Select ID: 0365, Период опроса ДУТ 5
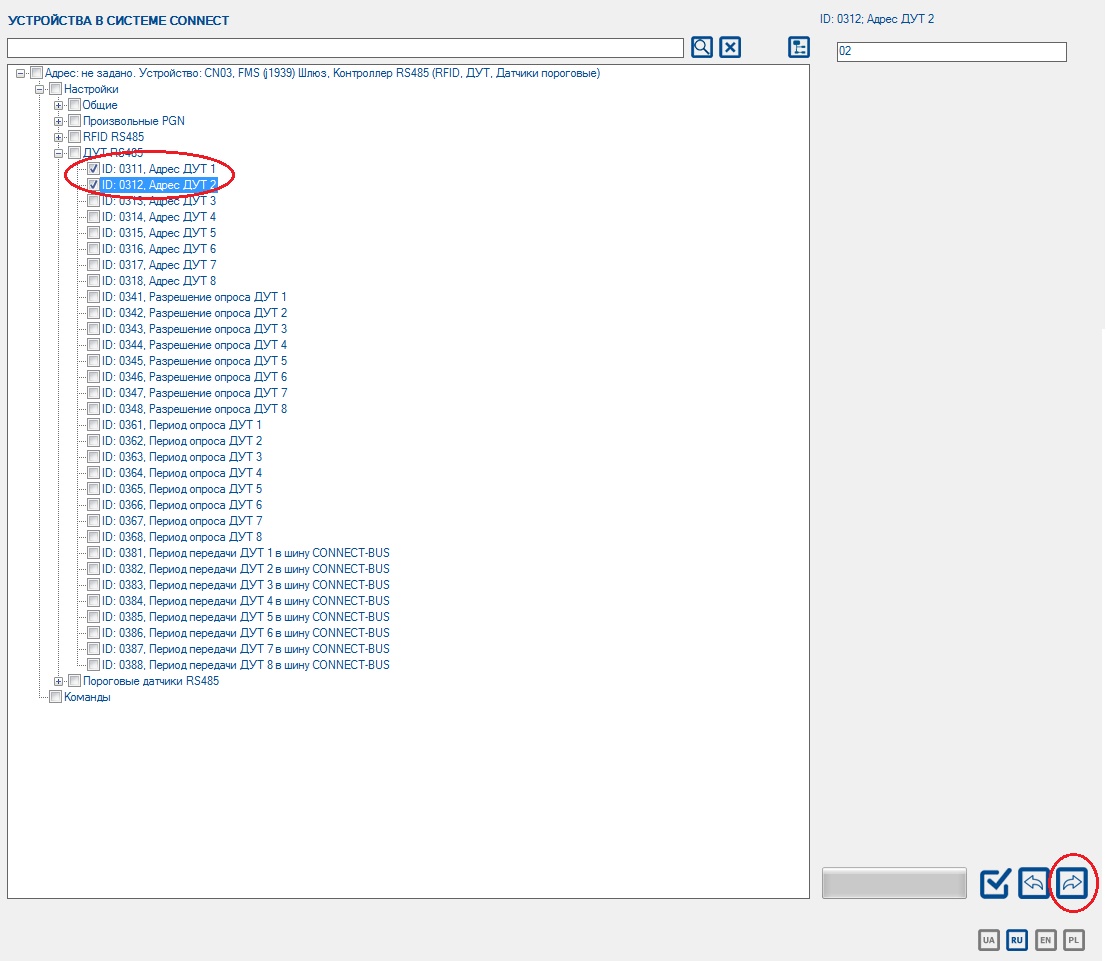The image size is (1106, 961). click(x=182, y=489)
